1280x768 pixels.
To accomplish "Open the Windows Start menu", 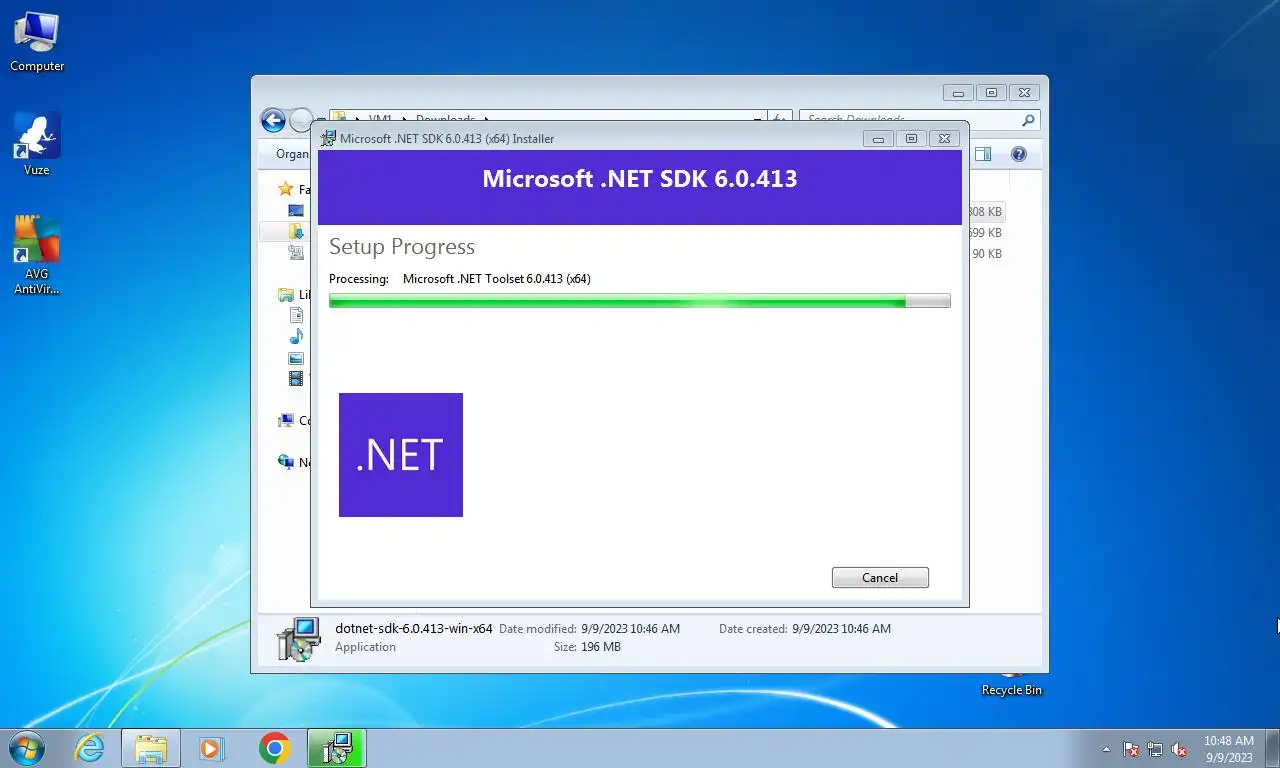I will 25,748.
